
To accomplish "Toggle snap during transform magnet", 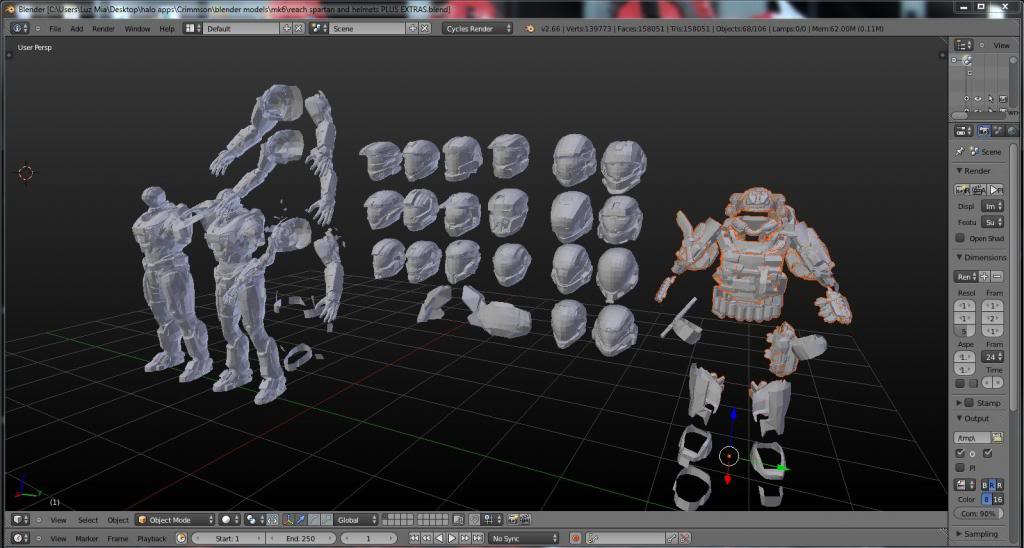I will (475, 520).
